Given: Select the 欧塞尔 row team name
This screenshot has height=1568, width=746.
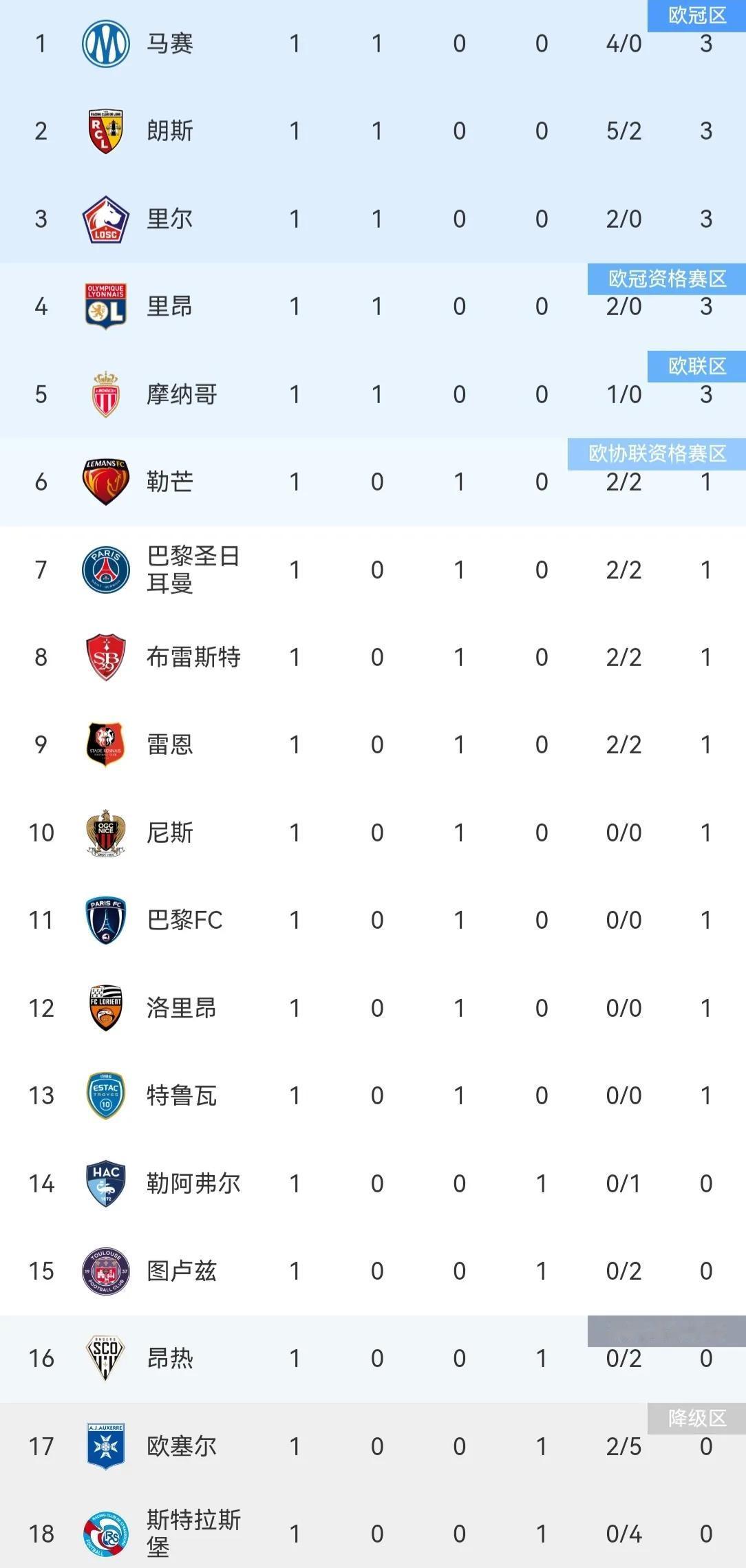Looking at the screenshot, I should click(182, 1446).
